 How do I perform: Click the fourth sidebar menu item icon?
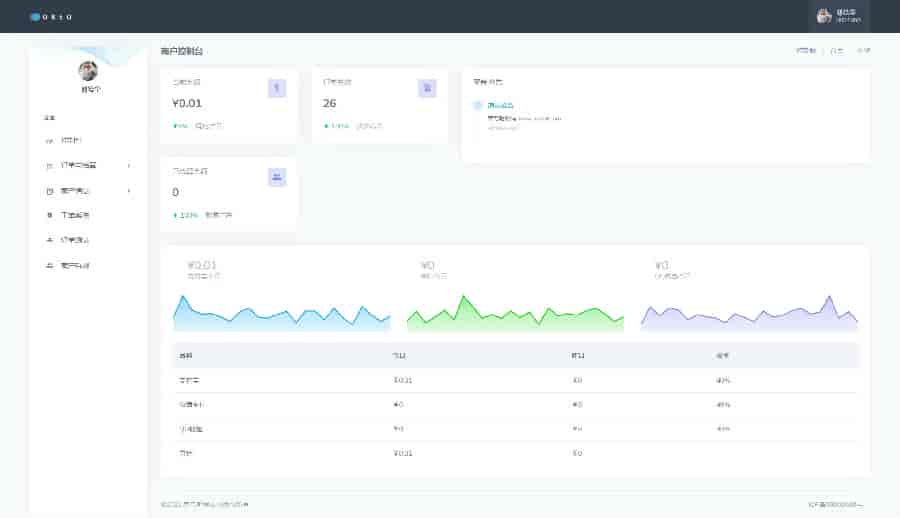[x=50, y=215]
